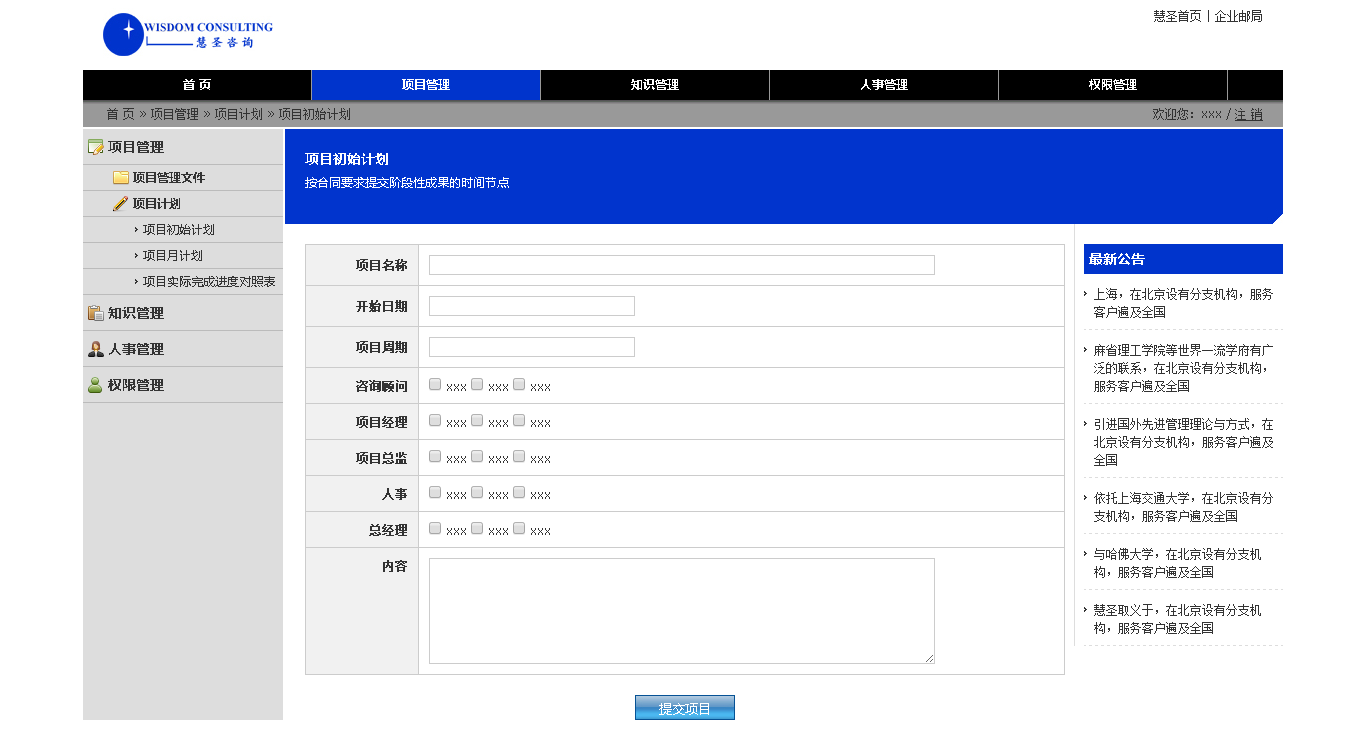Click the 知识管理 clipboard icon in sidebar
Viewport: 1366px width, 740px height.
[96, 313]
